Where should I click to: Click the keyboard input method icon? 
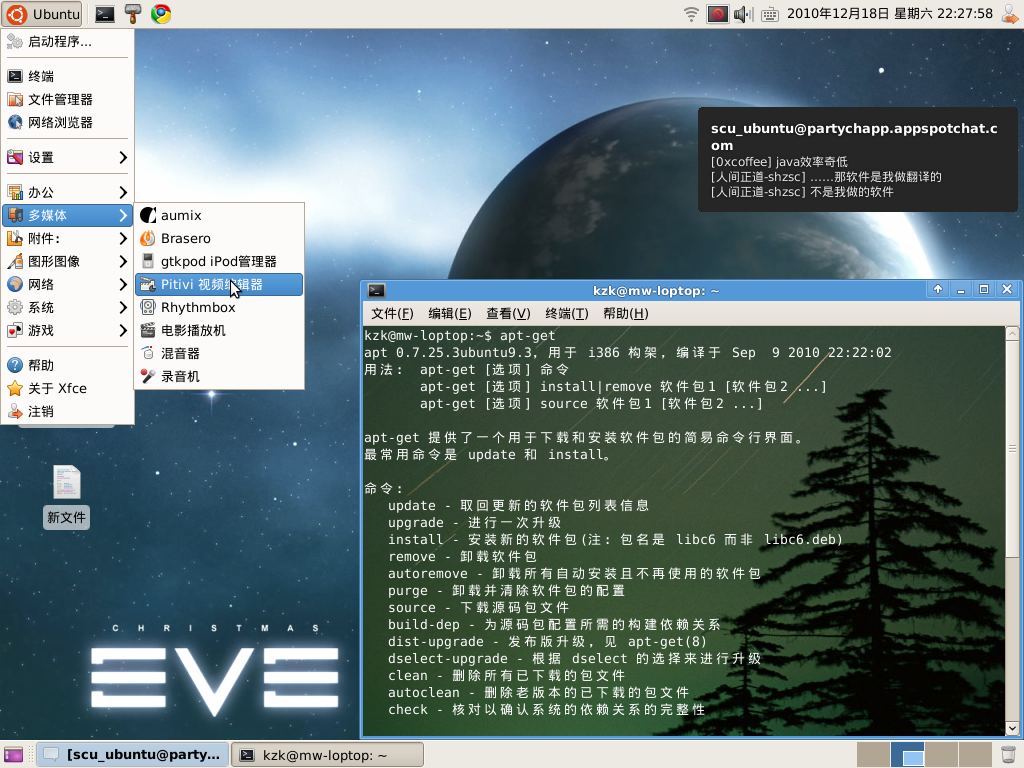pyautogui.click(x=770, y=14)
